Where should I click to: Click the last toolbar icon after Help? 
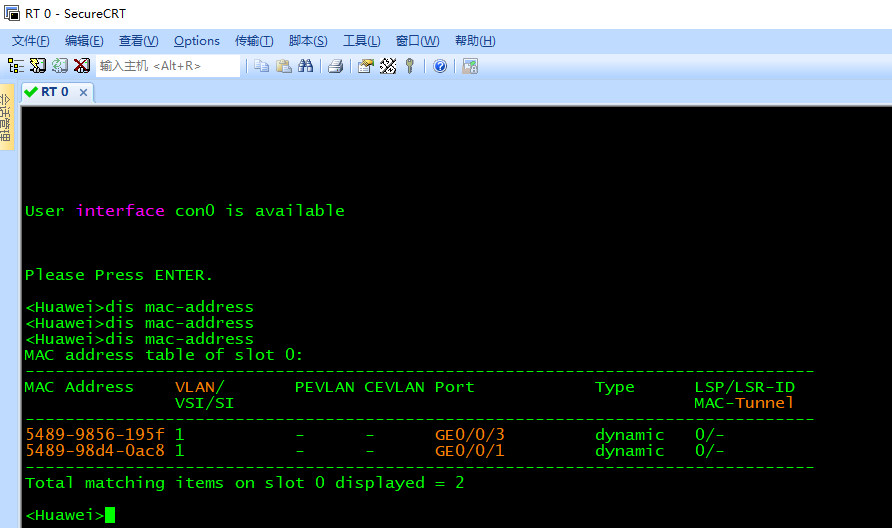[x=470, y=66]
